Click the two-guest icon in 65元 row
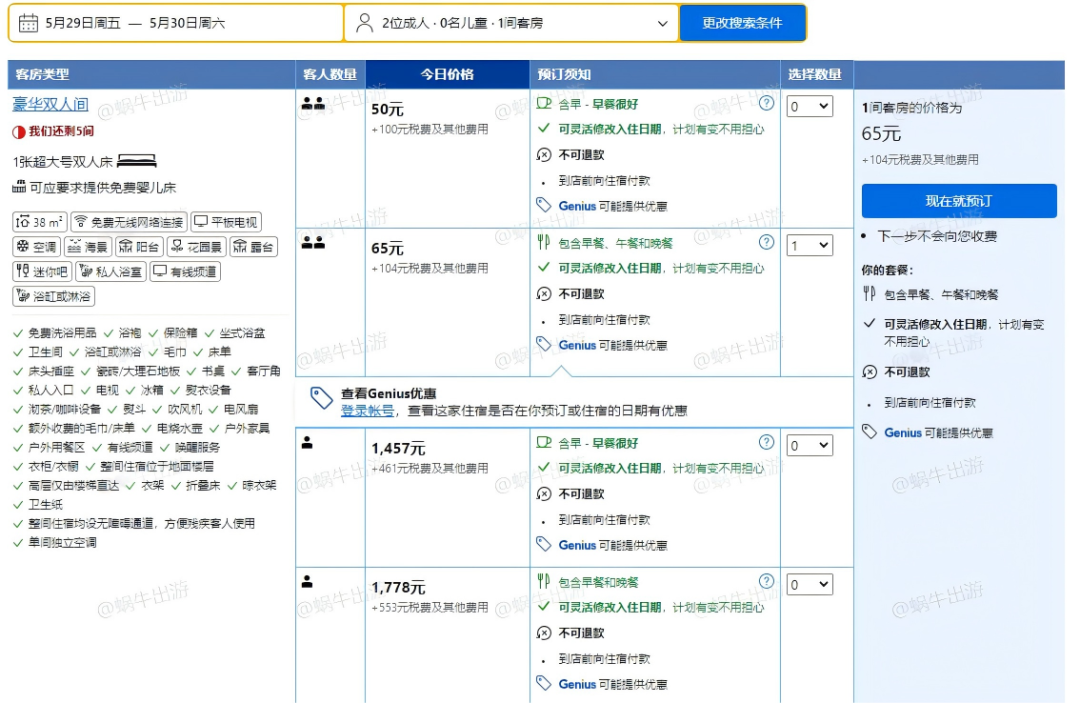Screen dimensions: 1080x703 tap(313, 243)
